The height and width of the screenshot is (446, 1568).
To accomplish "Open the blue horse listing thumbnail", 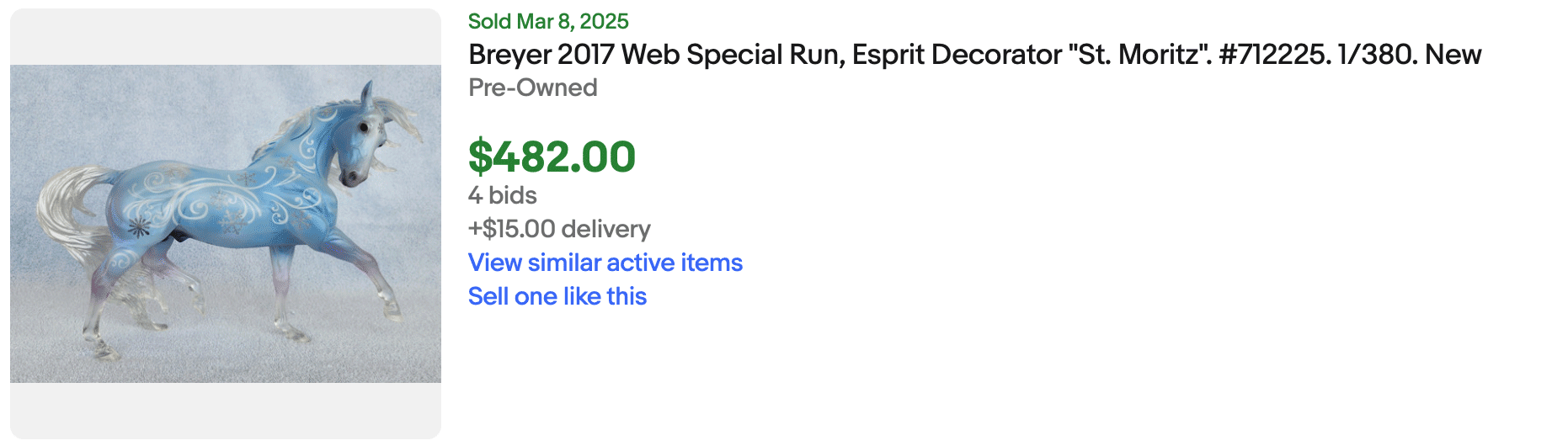I will (225, 223).
